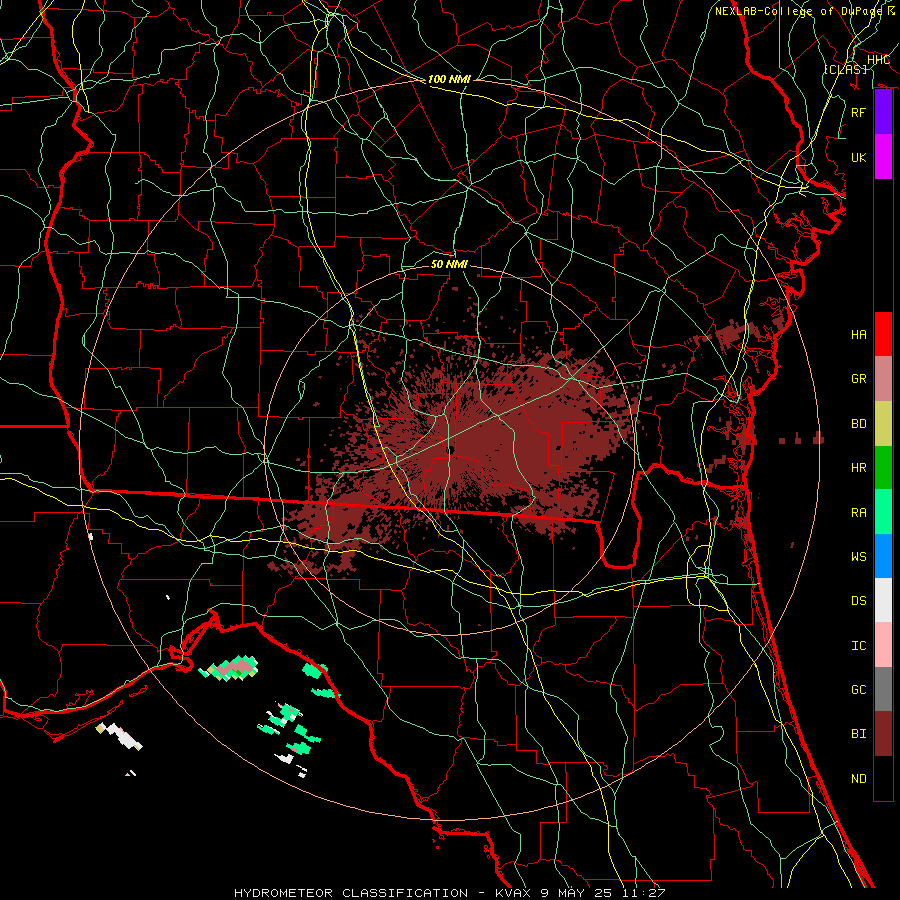The height and width of the screenshot is (900, 900).
Task: Click the HA legend label
Action: tap(859, 335)
